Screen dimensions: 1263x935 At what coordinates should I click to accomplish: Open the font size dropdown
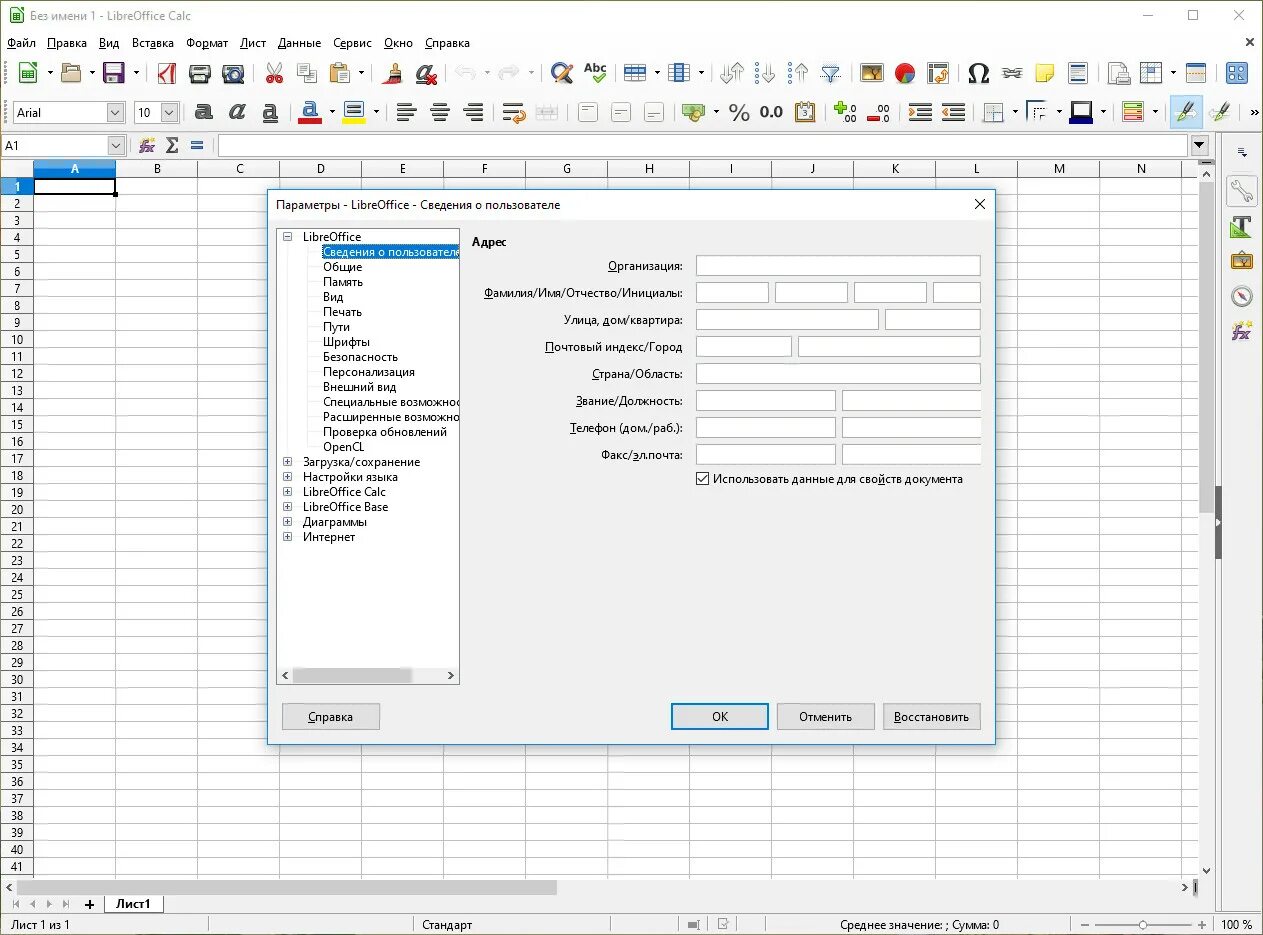click(169, 113)
